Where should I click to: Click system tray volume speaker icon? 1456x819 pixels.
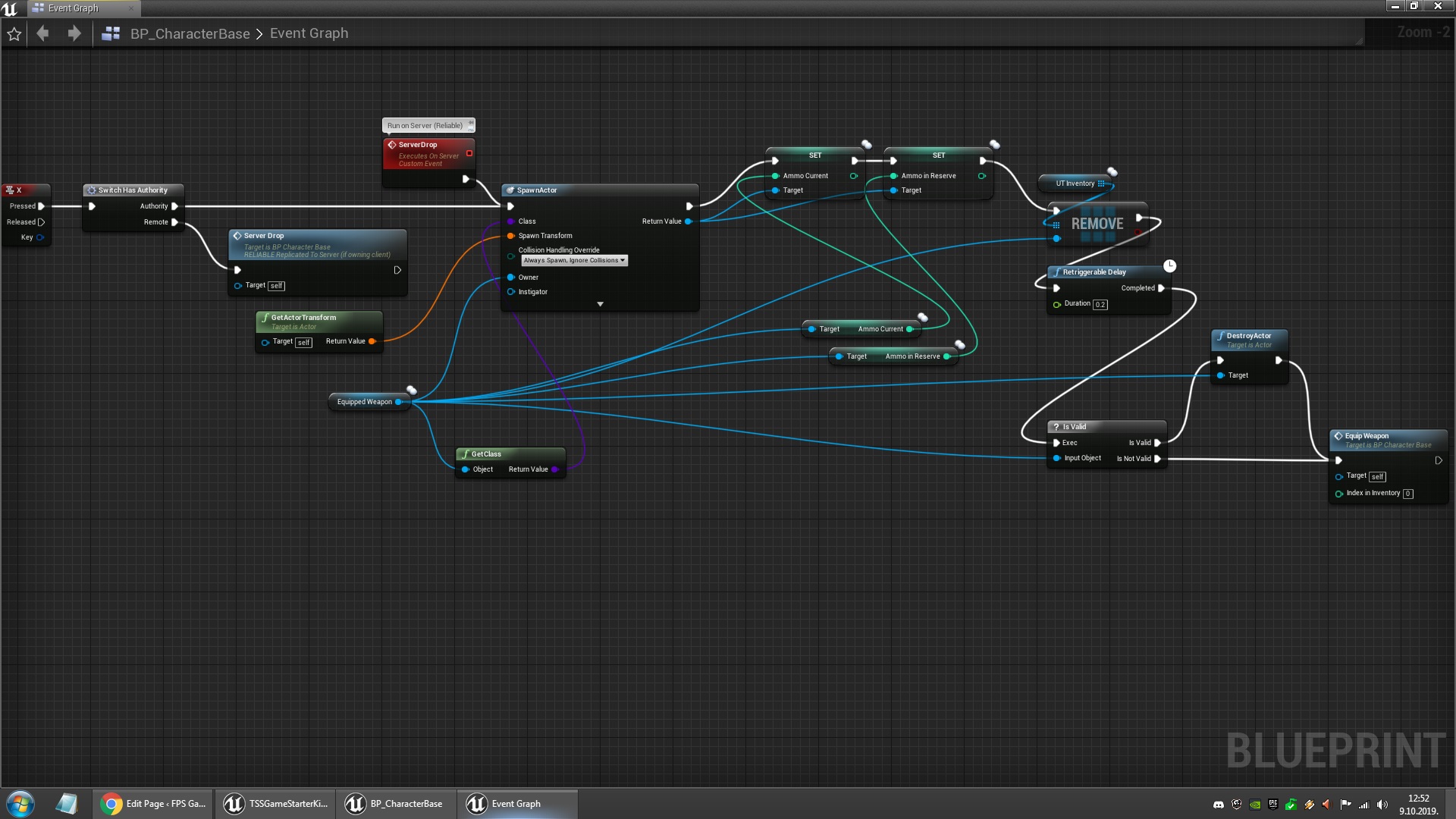pyautogui.click(x=1382, y=805)
